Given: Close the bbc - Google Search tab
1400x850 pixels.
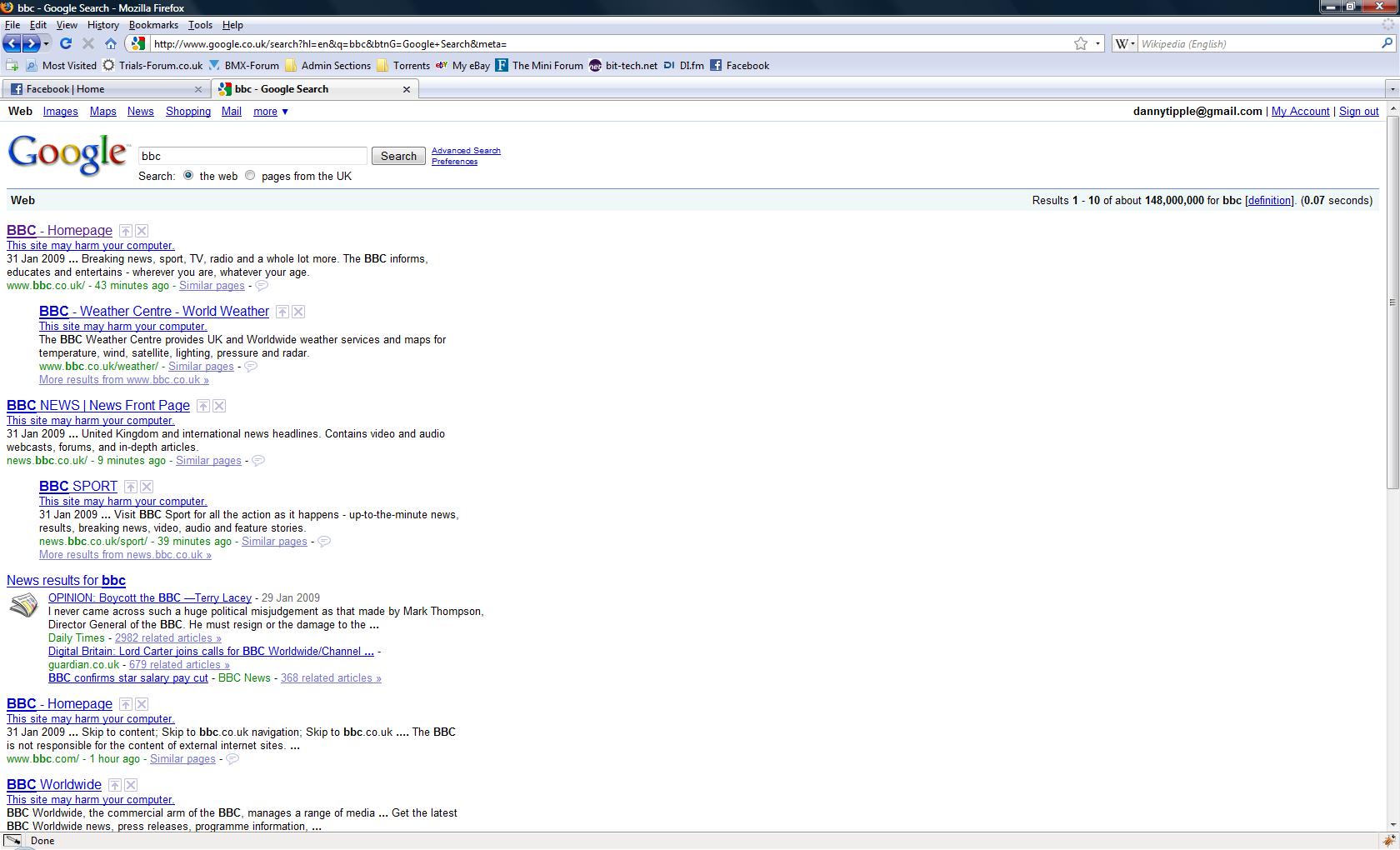Looking at the screenshot, I should [407, 89].
